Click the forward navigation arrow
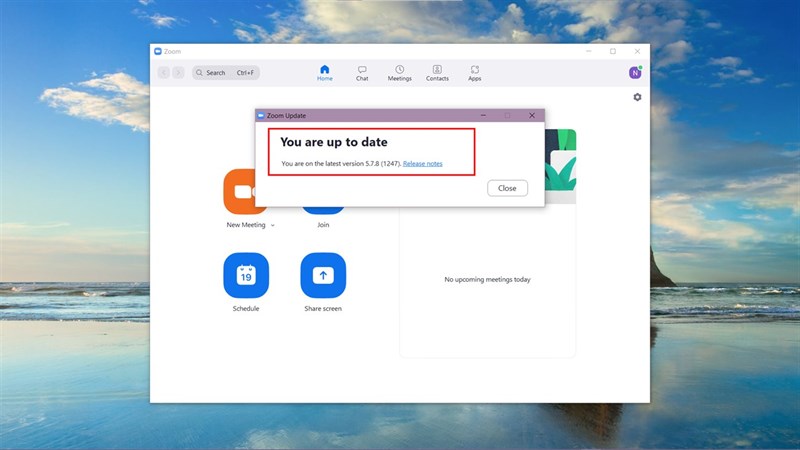Image resolution: width=800 pixels, height=450 pixels. click(178, 72)
